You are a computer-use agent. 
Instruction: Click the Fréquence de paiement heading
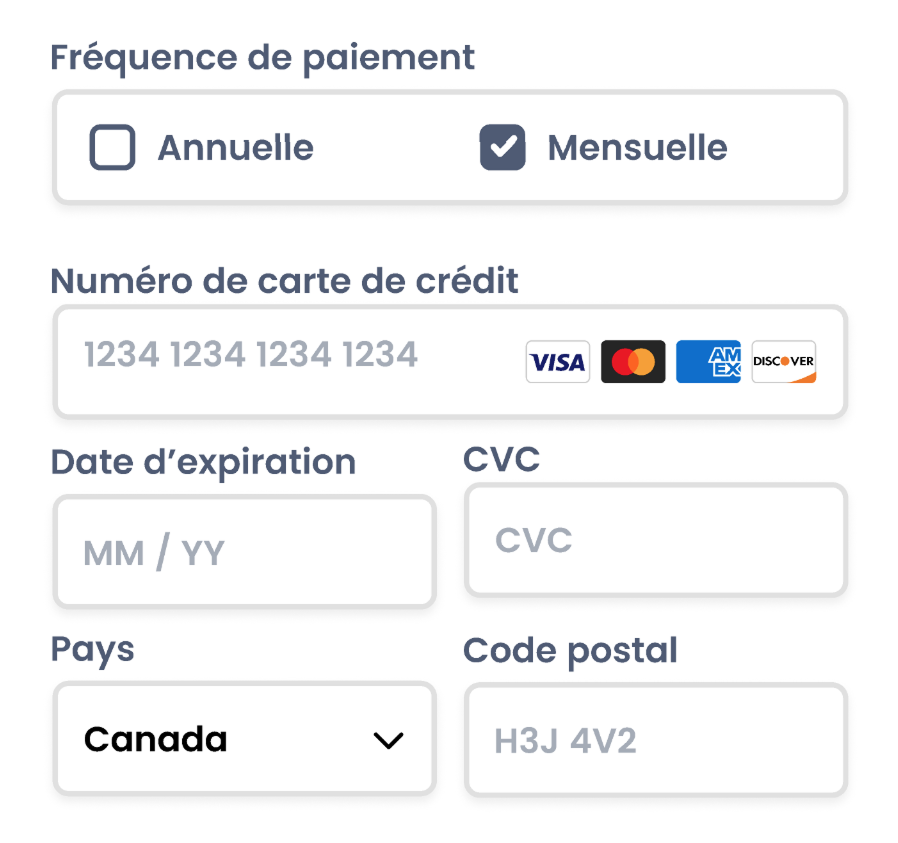(263, 58)
